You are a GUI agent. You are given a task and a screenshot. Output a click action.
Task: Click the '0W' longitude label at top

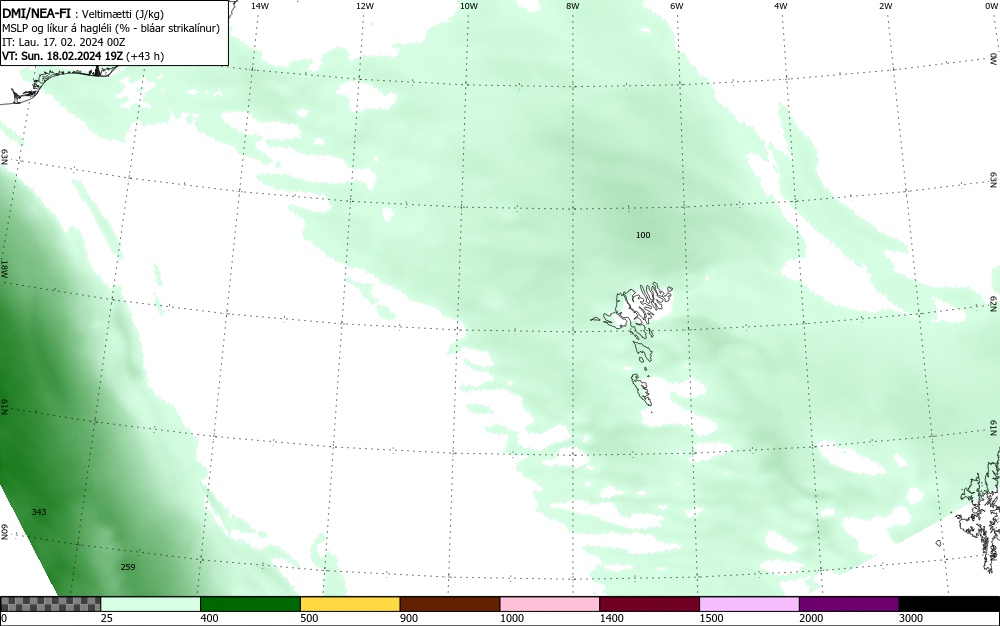(990, 6)
